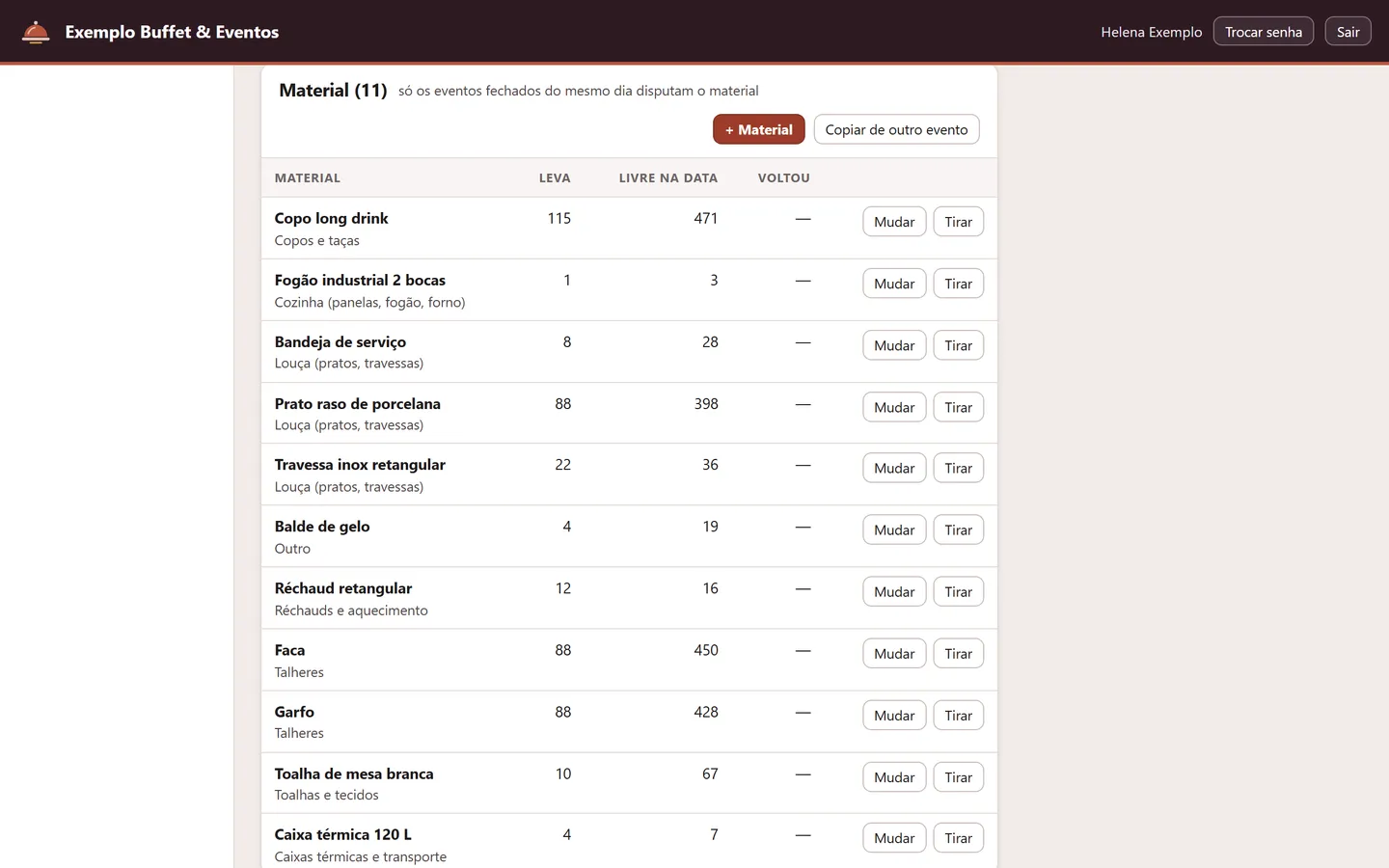The height and width of the screenshot is (868, 1389).
Task: Change Toalha de mesa branca quantity
Action: pos(894,776)
